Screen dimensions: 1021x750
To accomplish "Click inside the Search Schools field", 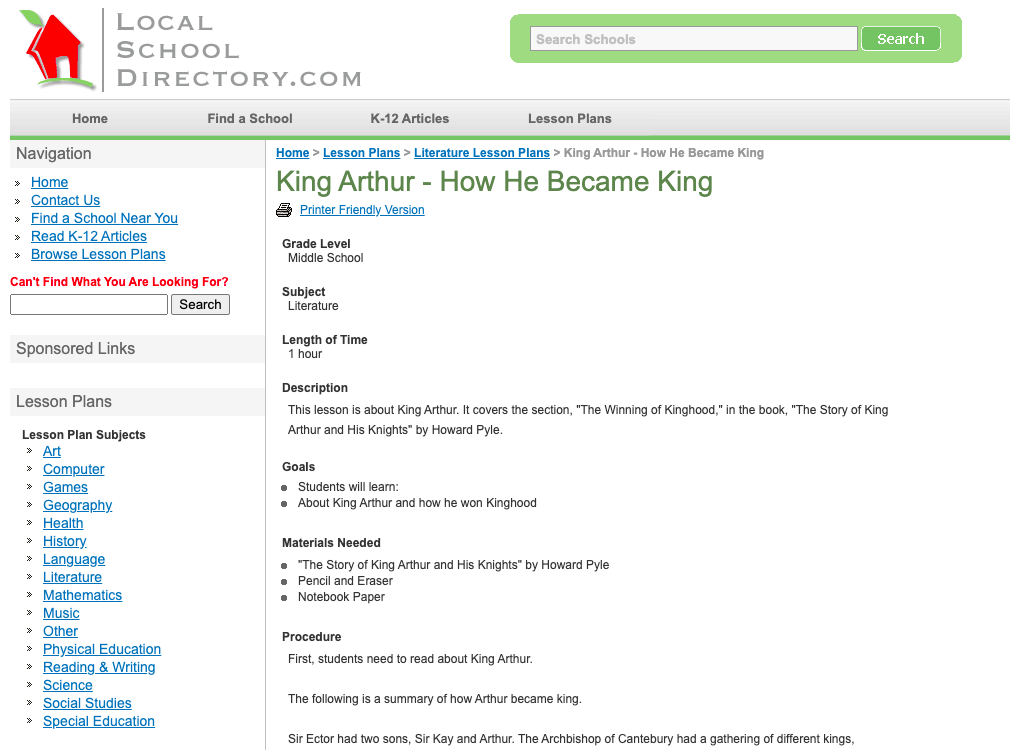I will (x=693, y=38).
